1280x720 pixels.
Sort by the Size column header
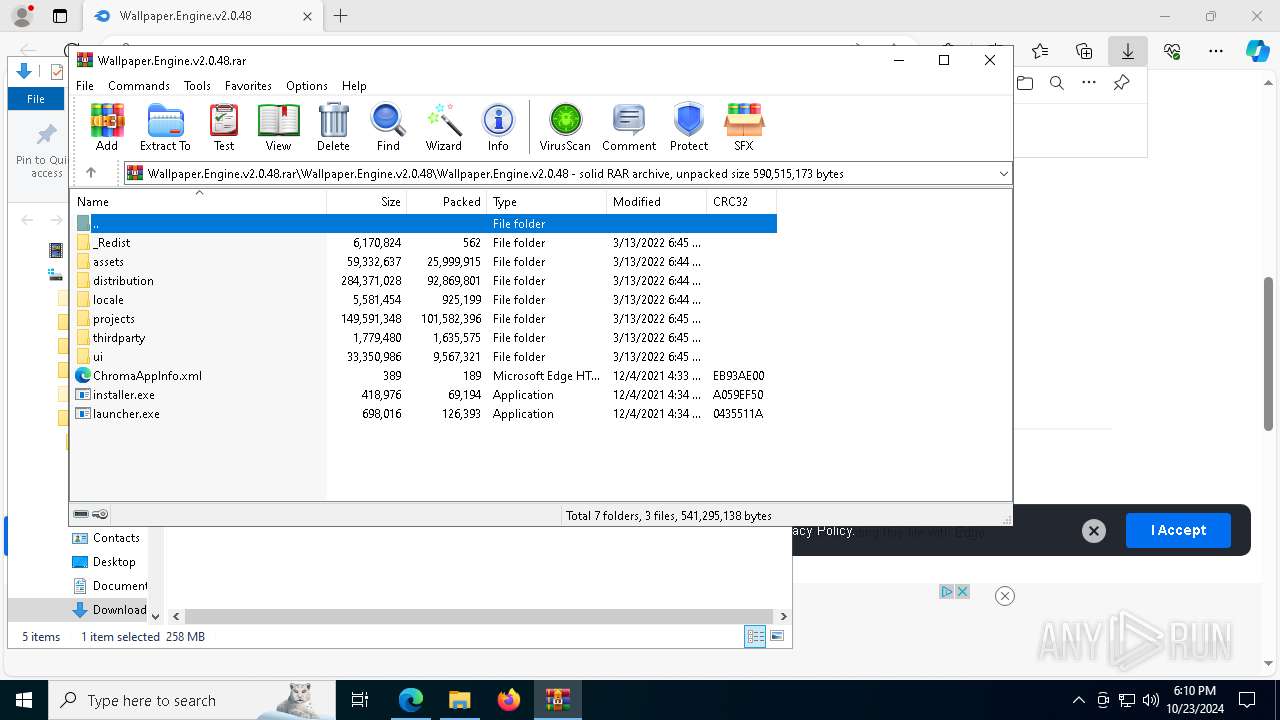tap(367, 201)
